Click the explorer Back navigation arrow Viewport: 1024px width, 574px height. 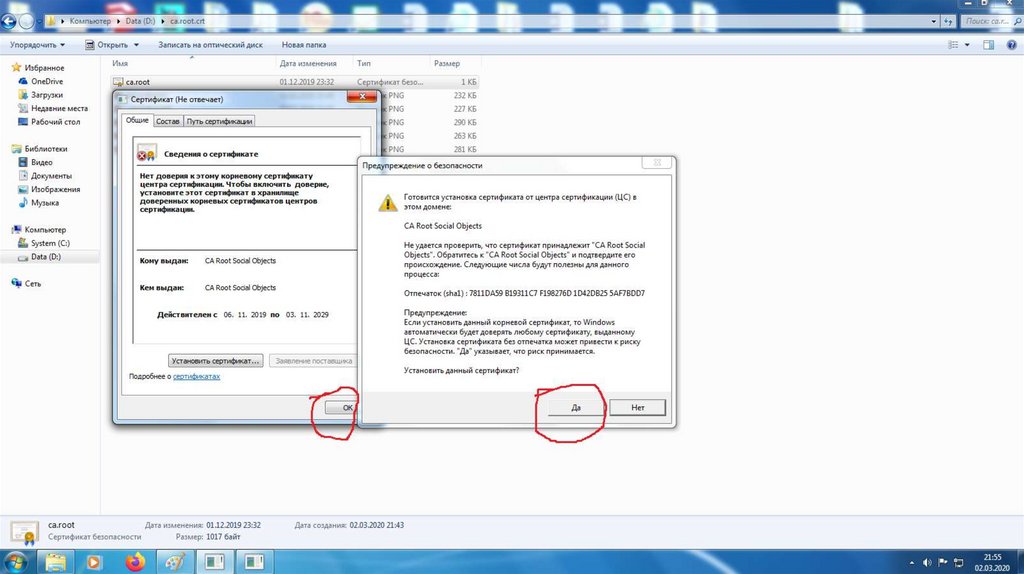[x=11, y=21]
